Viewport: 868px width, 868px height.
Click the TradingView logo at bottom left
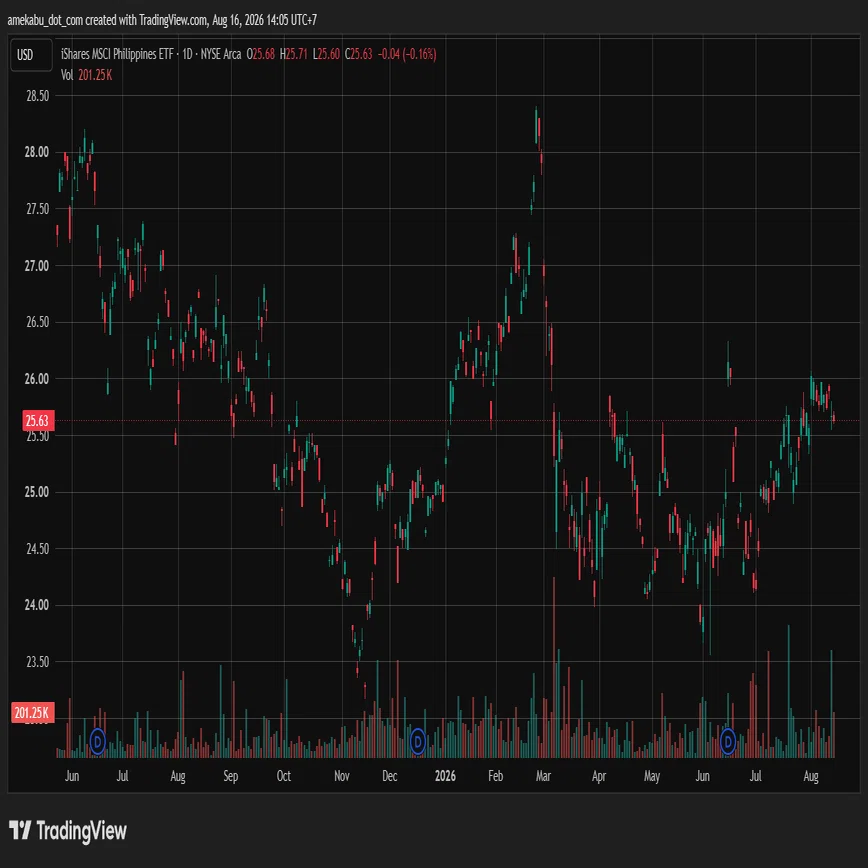pyautogui.click(x=68, y=830)
